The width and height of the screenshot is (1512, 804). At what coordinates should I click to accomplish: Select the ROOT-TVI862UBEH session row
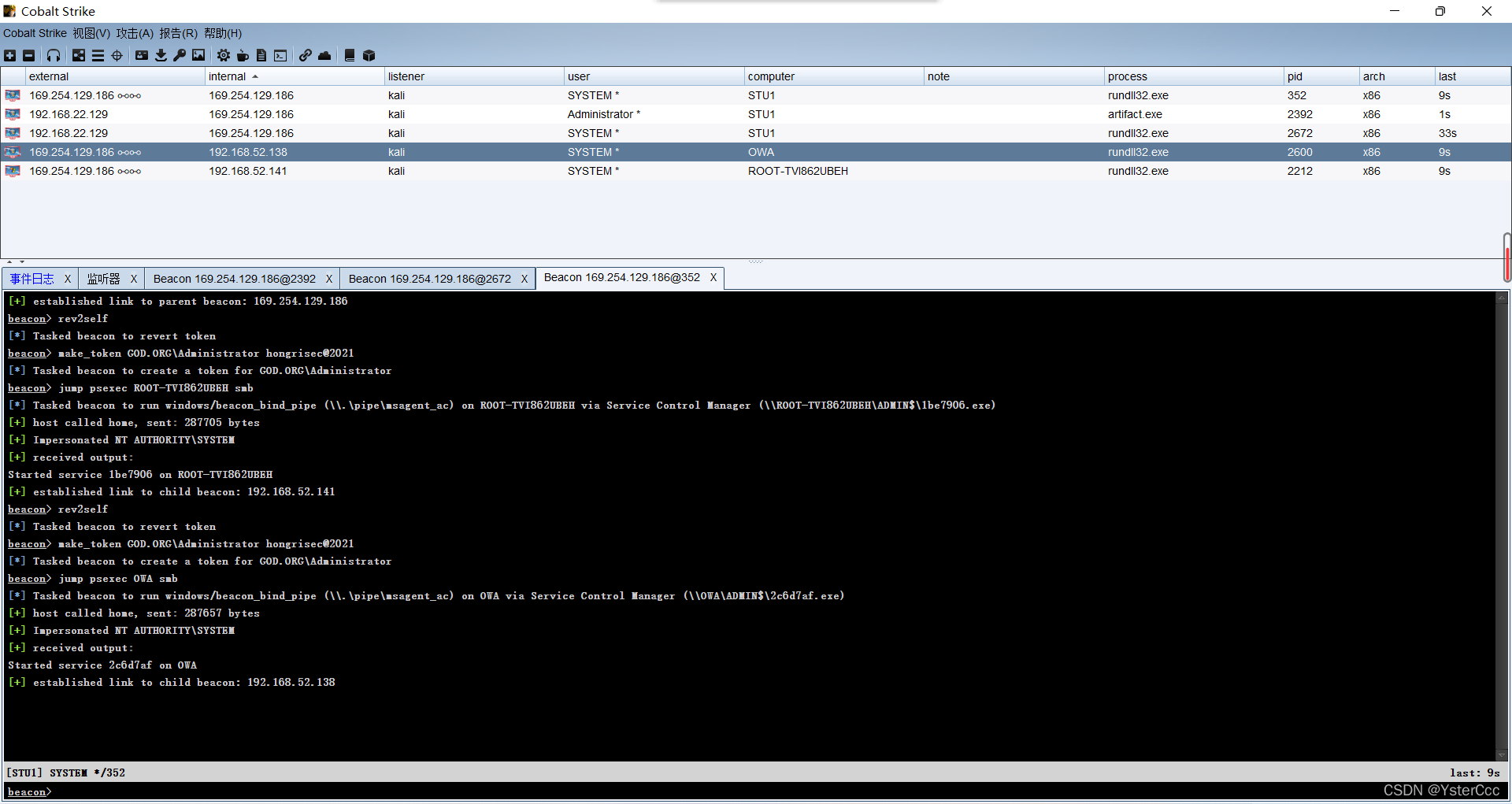point(756,171)
